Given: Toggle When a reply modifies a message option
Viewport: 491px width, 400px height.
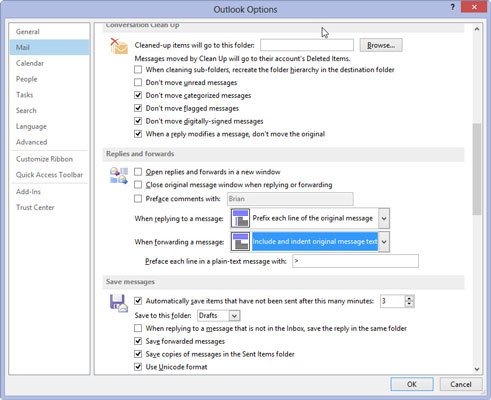Looking at the screenshot, I should pos(138,134).
